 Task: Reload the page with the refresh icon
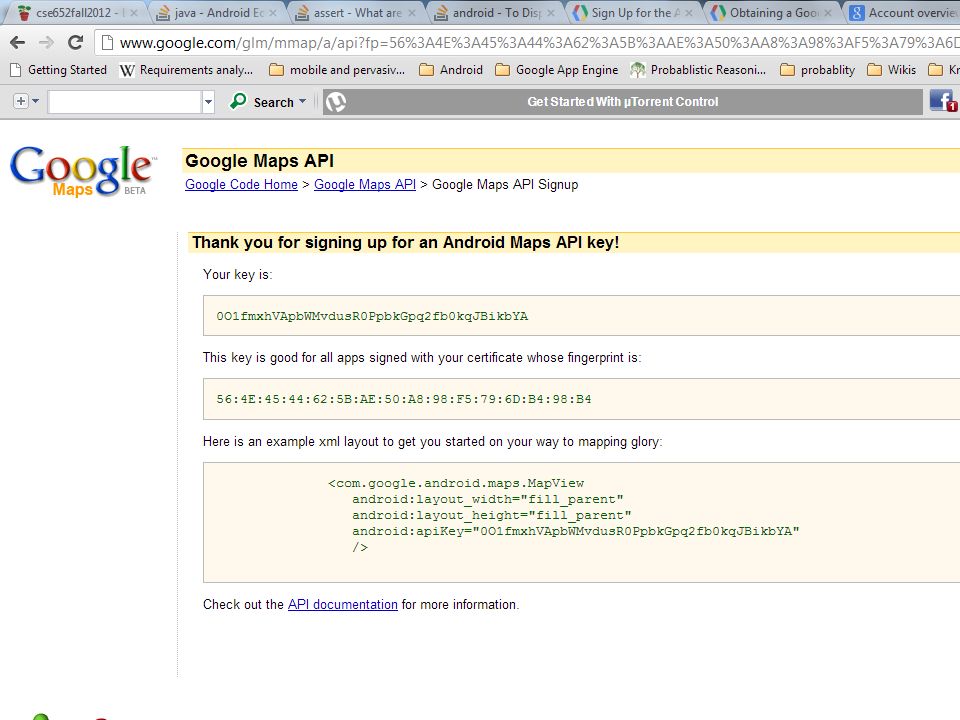click(75, 42)
